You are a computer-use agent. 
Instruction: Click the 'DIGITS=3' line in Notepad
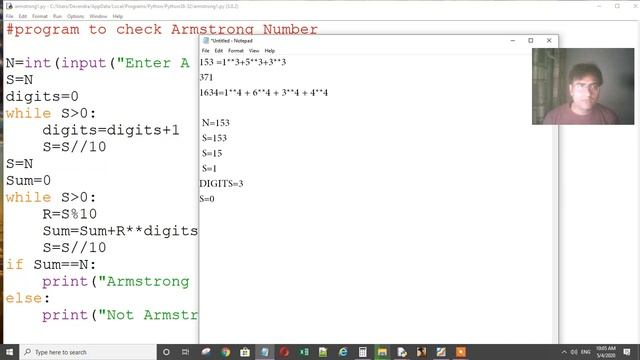point(221,184)
